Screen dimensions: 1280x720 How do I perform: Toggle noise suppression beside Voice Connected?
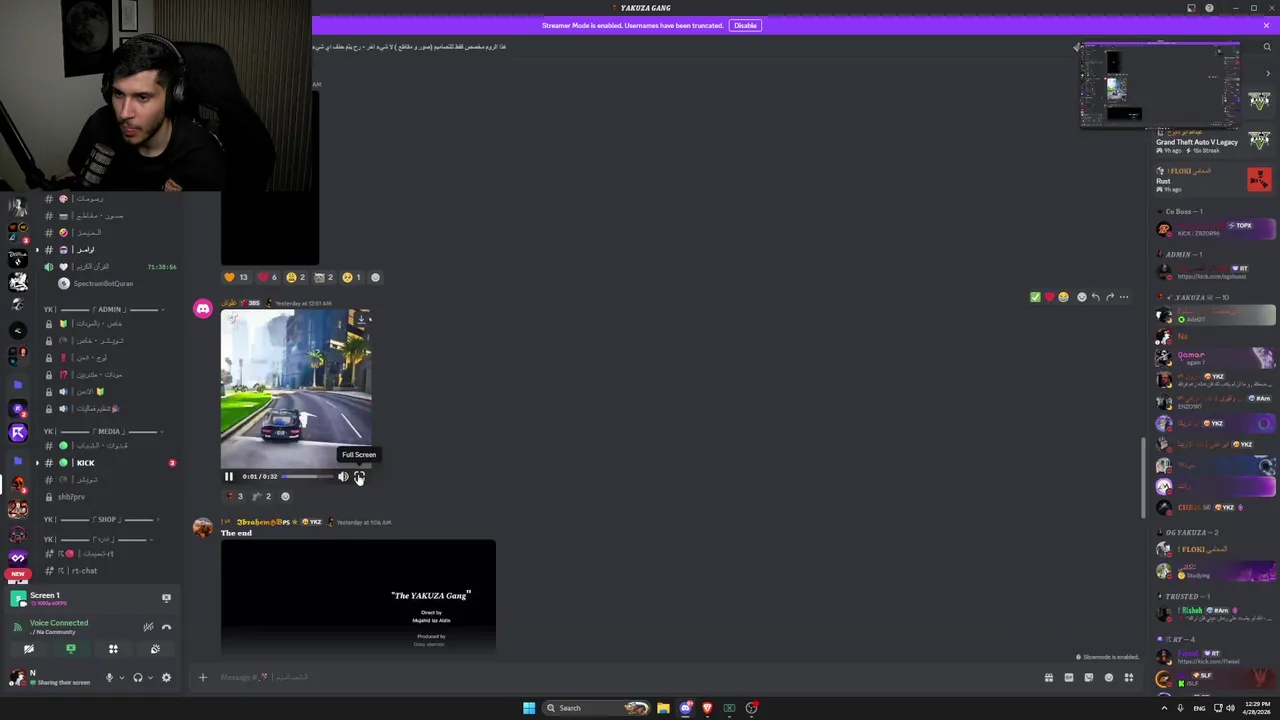tap(148, 627)
